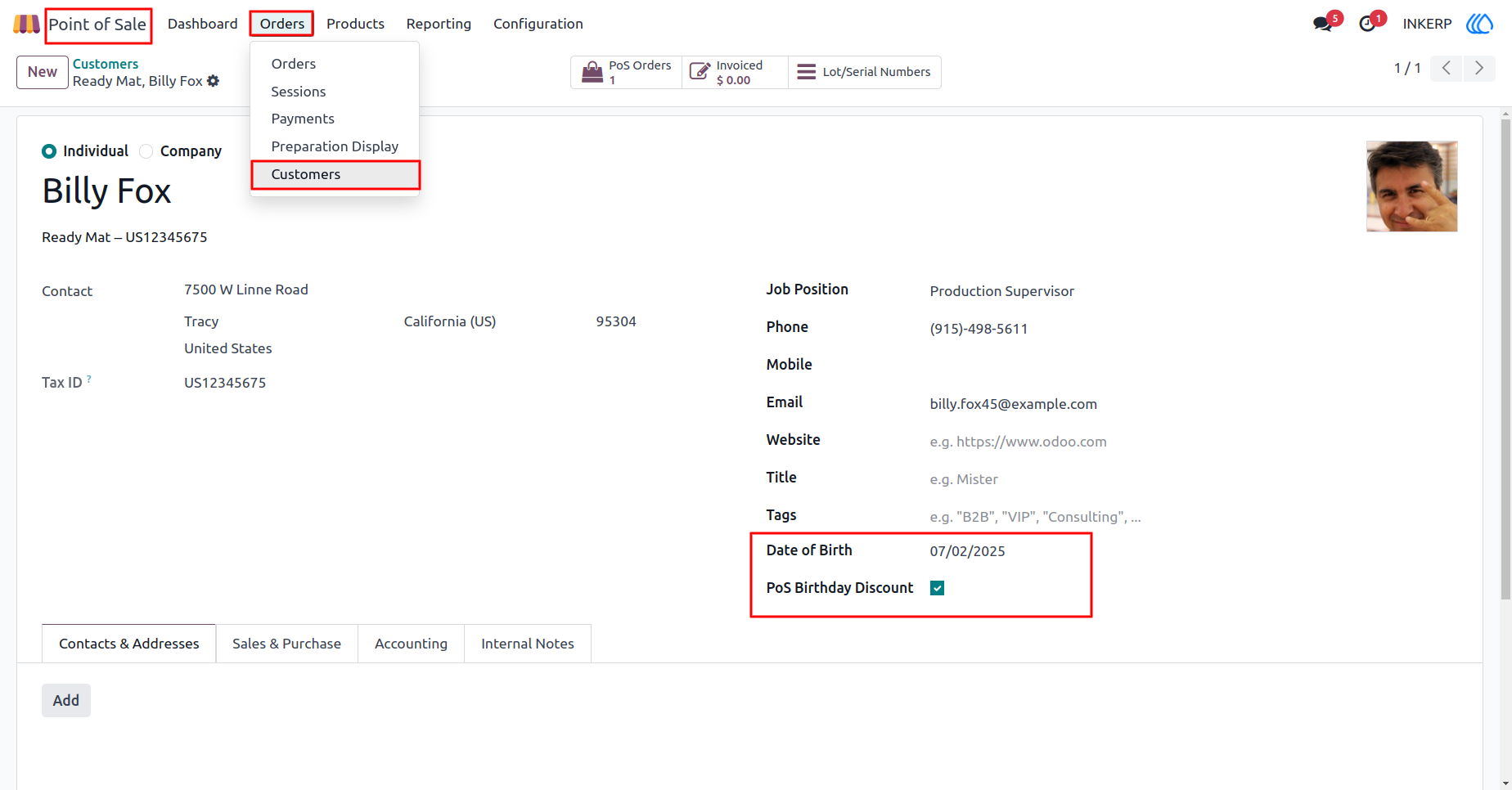The width and height of the screenshot is (1512, 790).
Task: Click the New record button
Action: pyautogui.click(x=43, y=72)
